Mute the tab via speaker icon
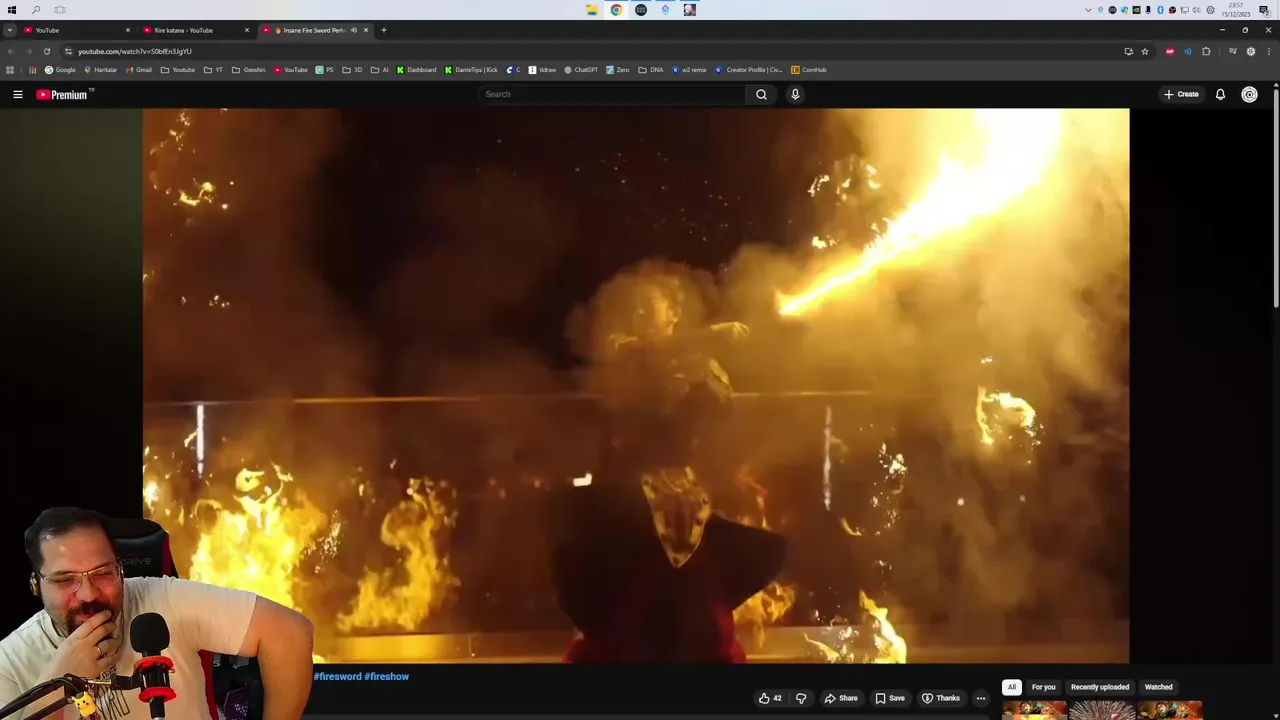The height and width of the screenshot is (720, 1280). point(353,30)
